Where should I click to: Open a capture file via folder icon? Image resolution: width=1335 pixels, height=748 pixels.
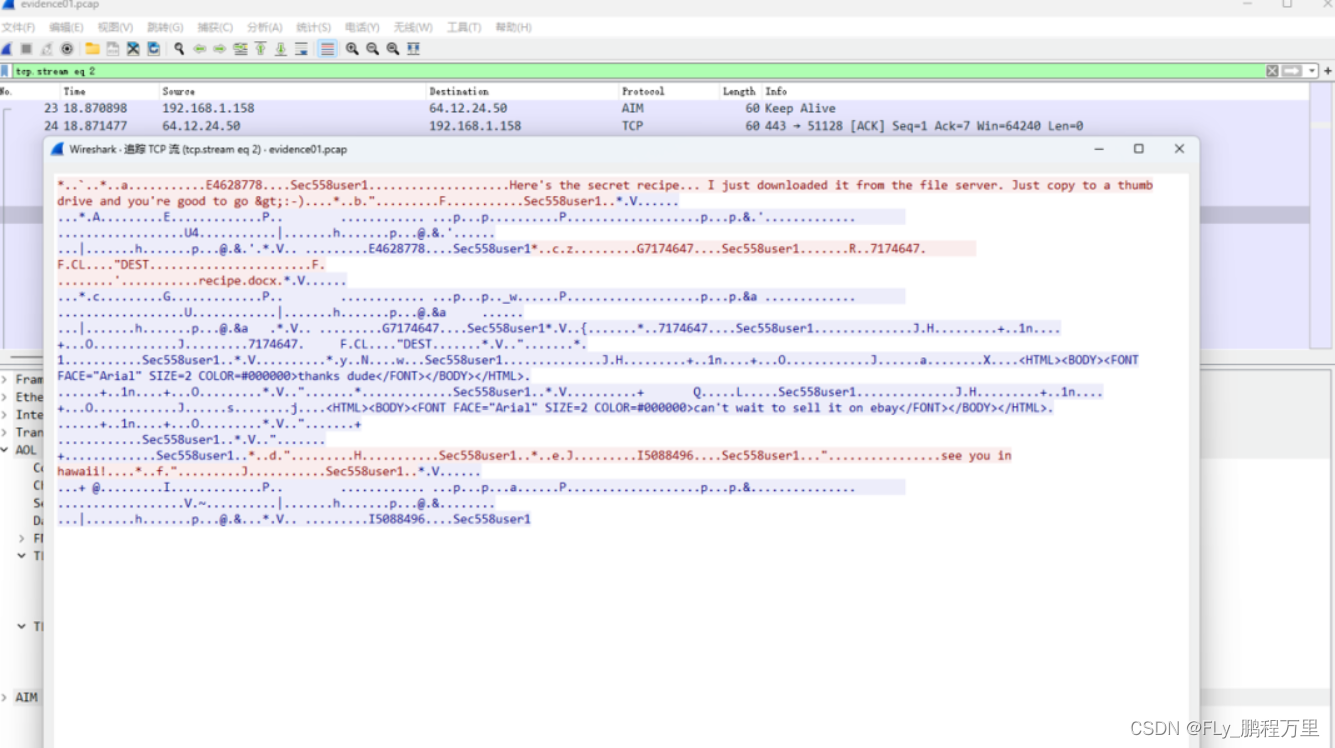pyautogui.click(x=92, y=49)
